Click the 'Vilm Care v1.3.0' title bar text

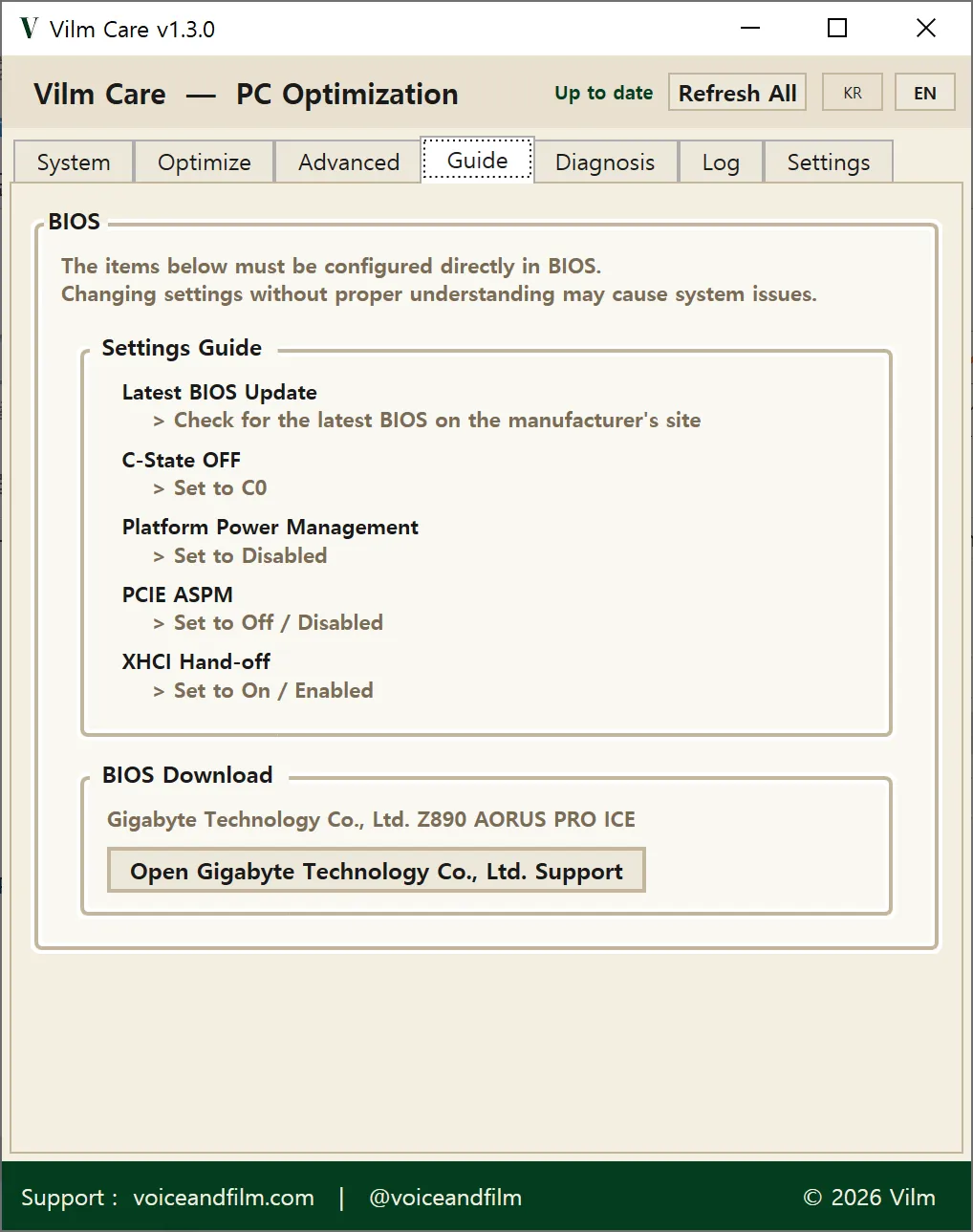point(132,30)
